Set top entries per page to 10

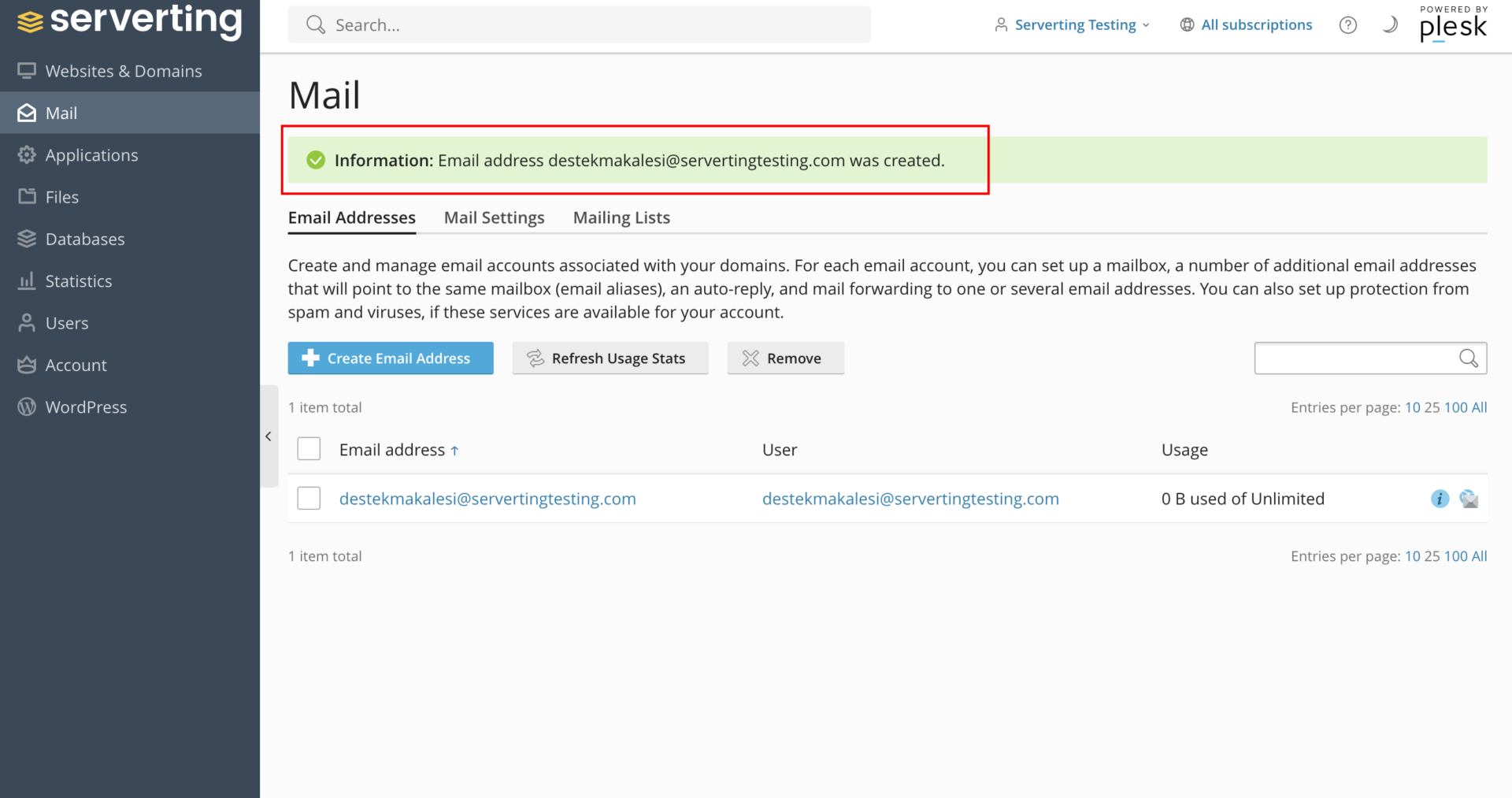pos(1413,408)
